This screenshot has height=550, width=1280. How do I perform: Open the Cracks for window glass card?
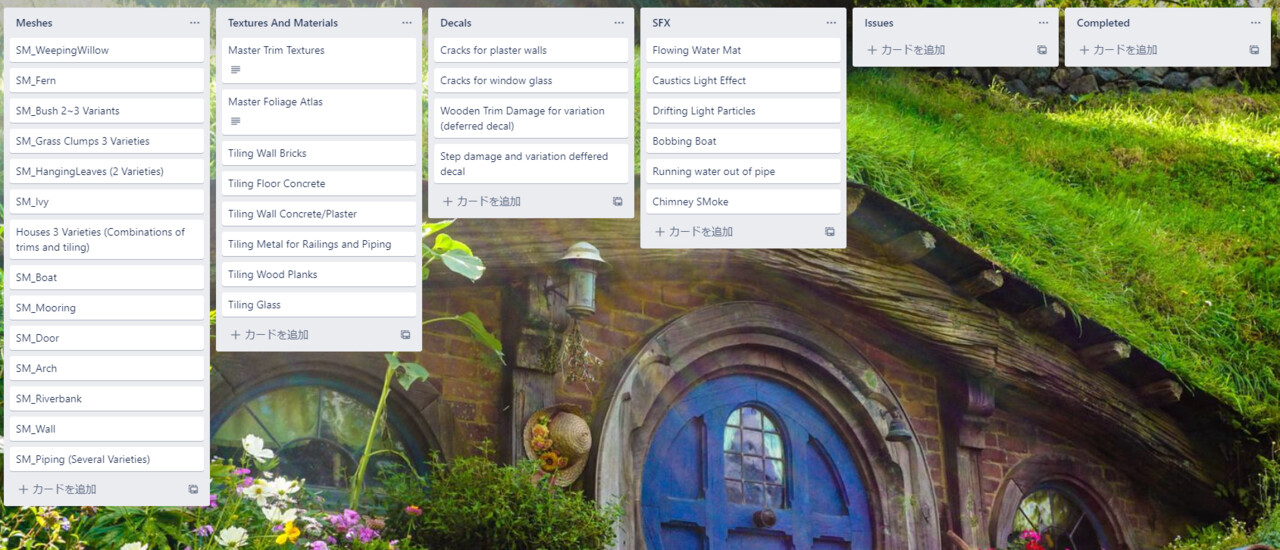pos(531,81)
